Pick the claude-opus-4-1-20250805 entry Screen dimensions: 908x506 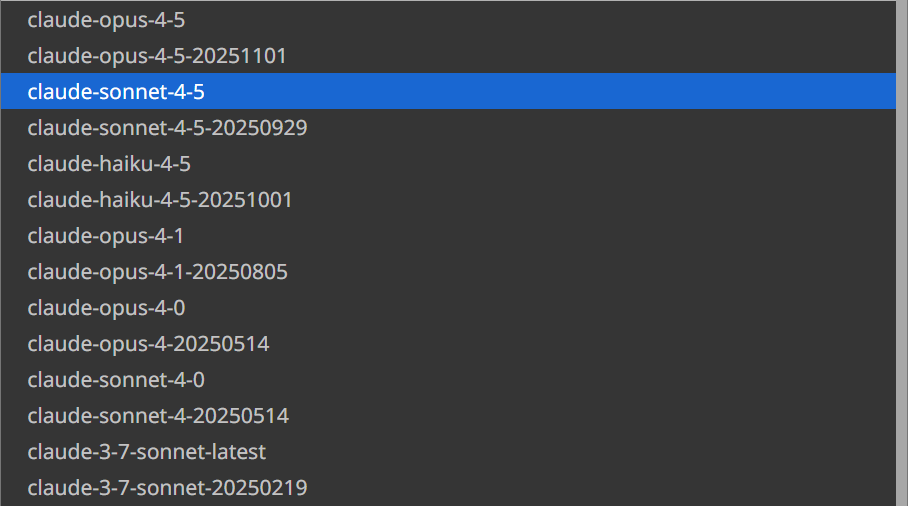pos(157,271)
